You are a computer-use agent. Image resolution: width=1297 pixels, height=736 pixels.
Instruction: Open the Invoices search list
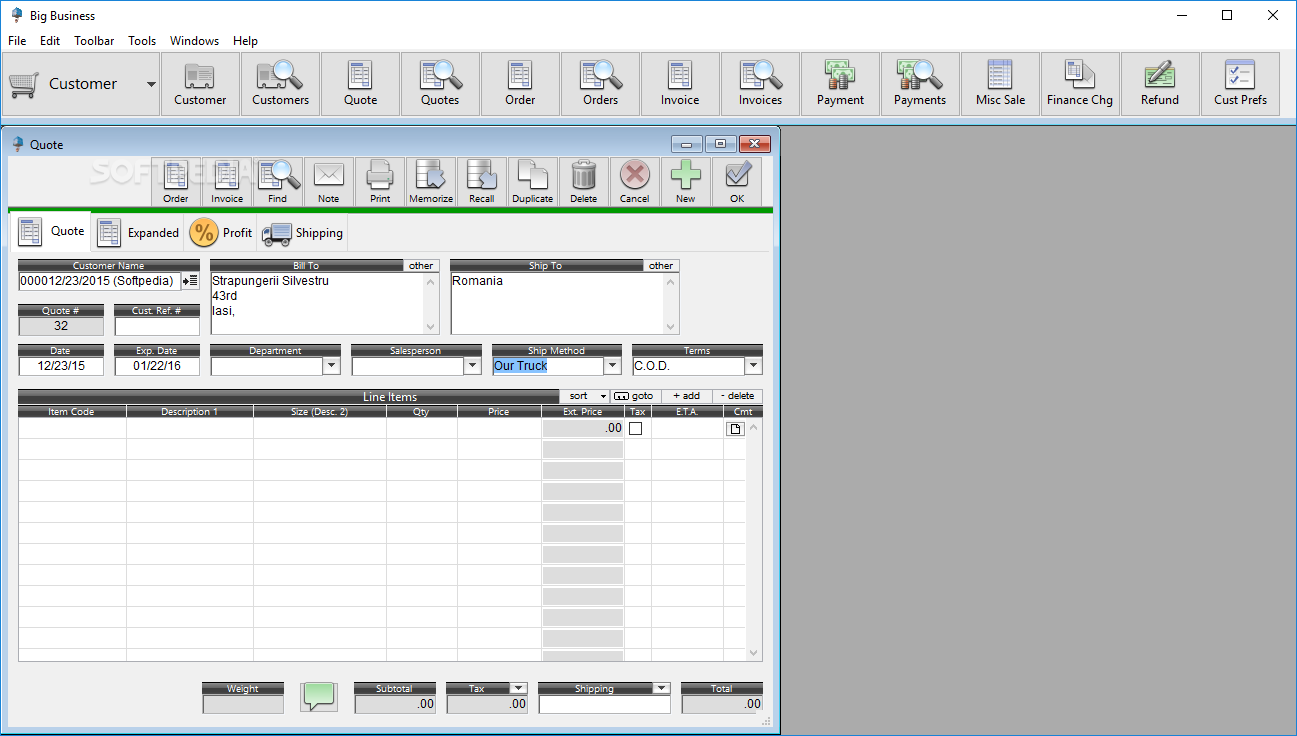coord(760,84)
